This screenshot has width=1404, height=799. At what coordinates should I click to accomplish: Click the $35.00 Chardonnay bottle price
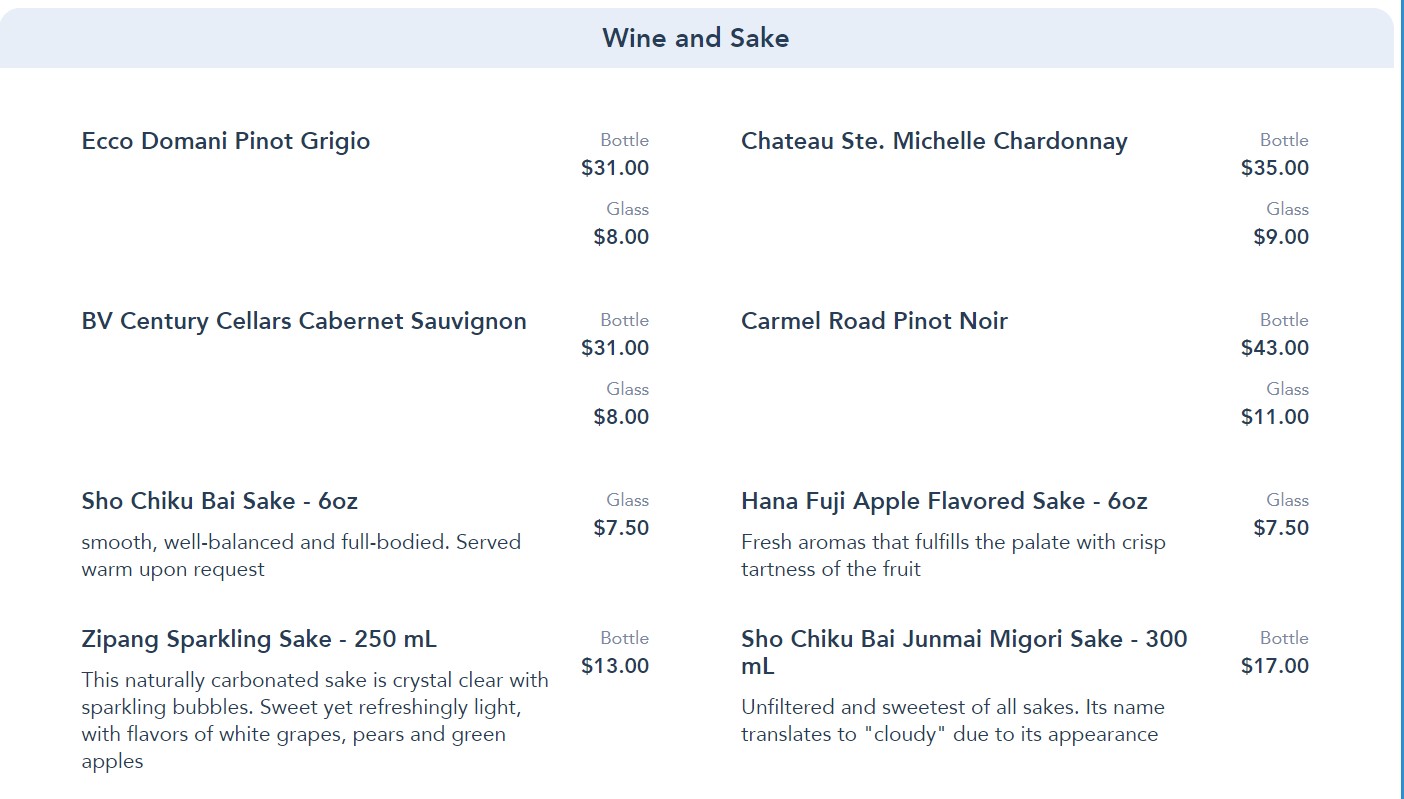tap(1275, 168)
